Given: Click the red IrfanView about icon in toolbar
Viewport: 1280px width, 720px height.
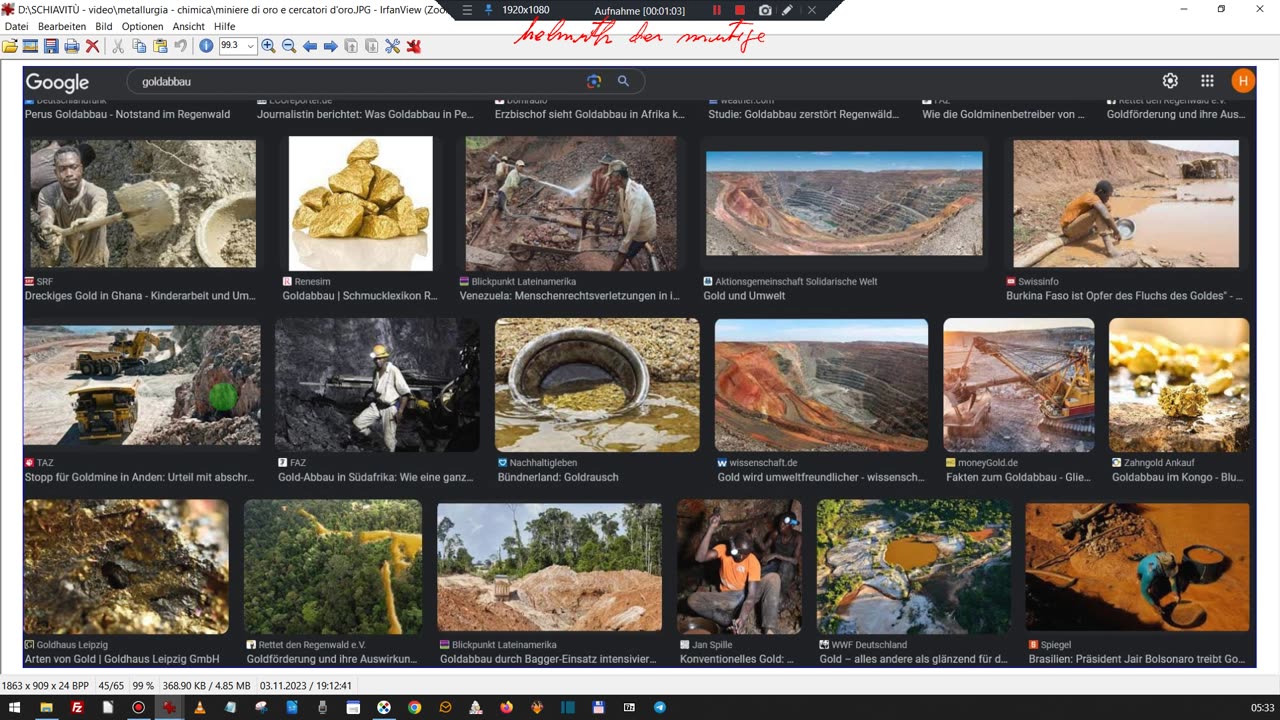Looking at the screenshot, I should point(414,46).
